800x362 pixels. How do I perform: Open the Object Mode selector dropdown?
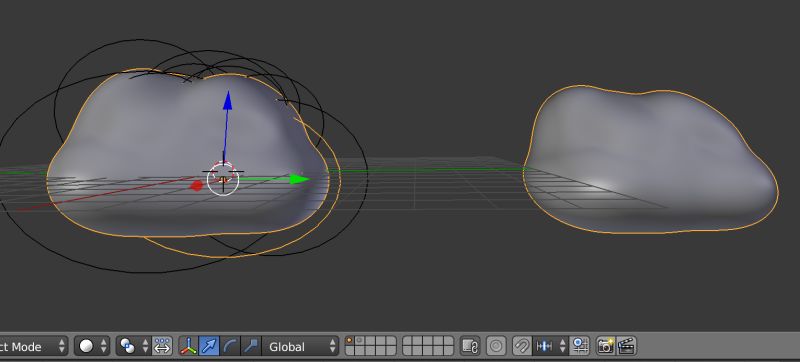point(33,347)
